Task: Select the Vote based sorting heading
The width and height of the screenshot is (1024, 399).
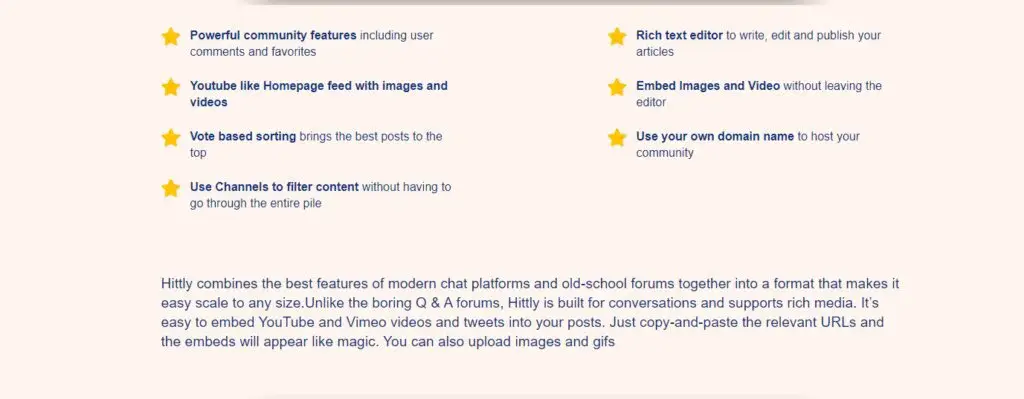Action: tap(243, 136)
